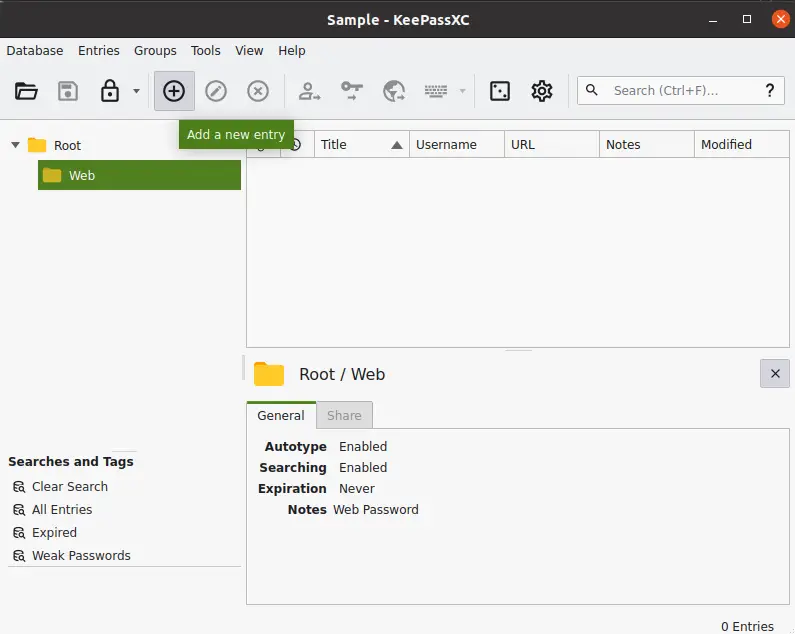Show Weak Passwords search

81,556
